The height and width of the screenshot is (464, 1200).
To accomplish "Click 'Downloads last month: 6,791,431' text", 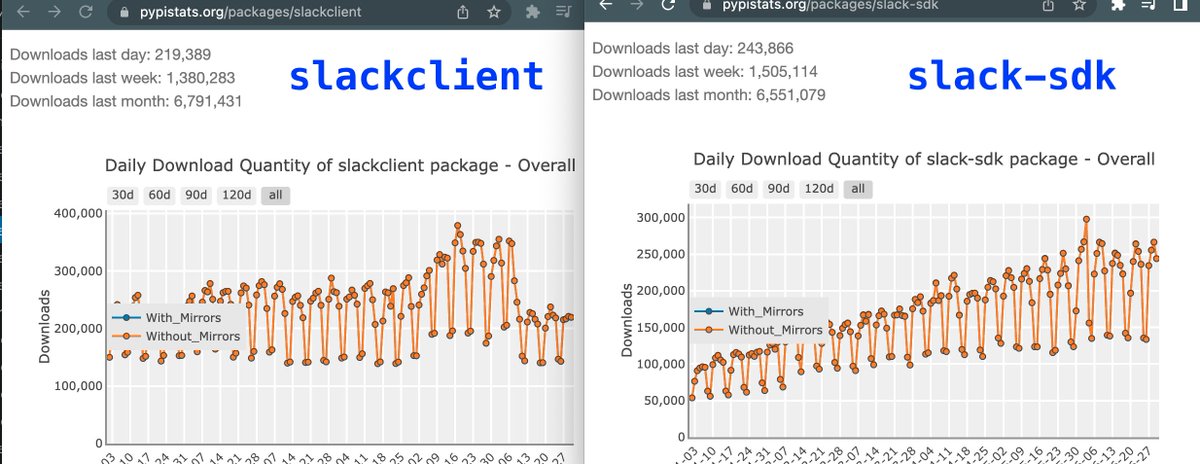I will (126, 101).
